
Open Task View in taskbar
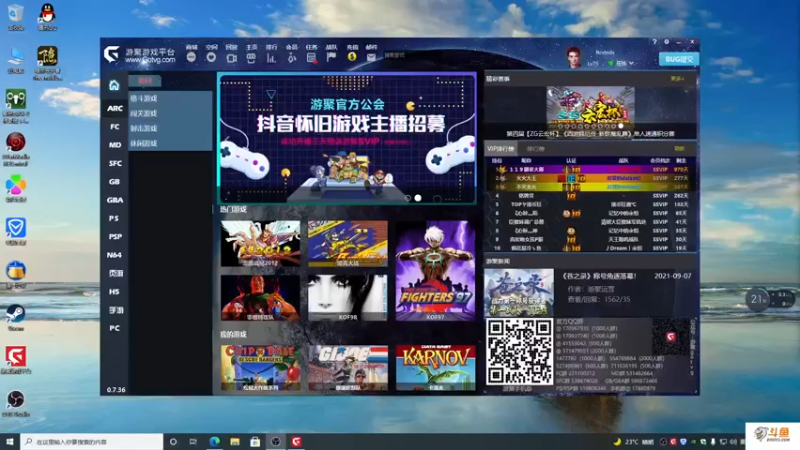(x=193, y=441)
